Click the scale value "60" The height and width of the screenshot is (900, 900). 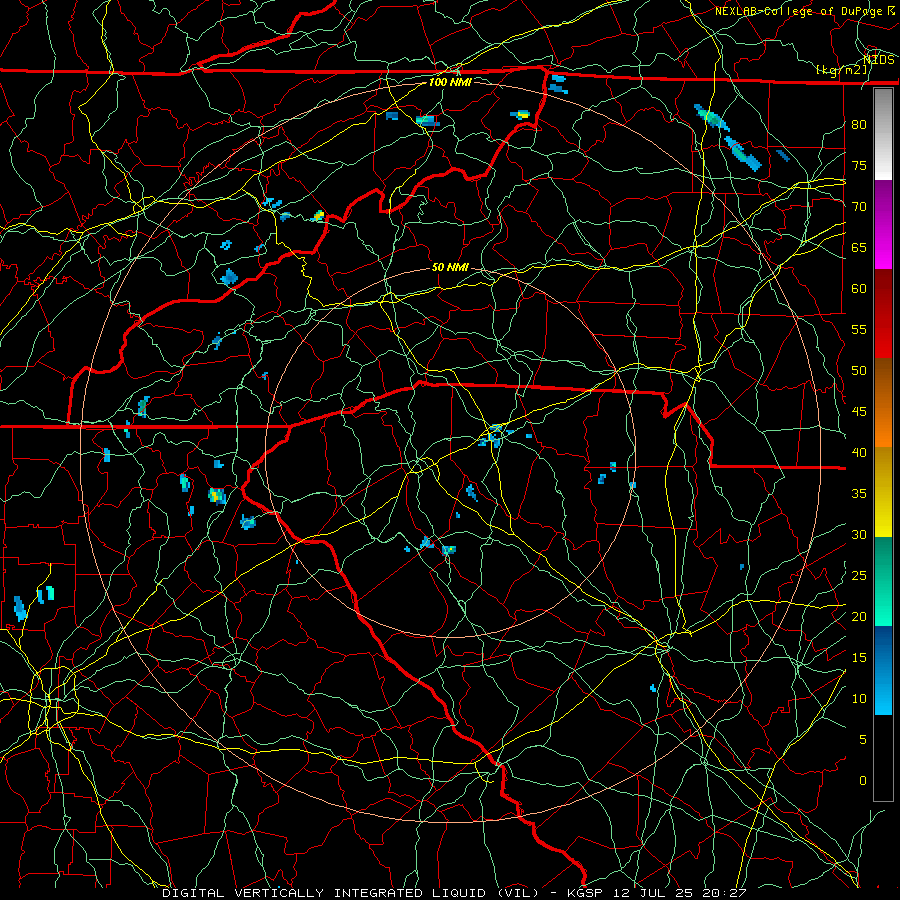tap(859, 289)
